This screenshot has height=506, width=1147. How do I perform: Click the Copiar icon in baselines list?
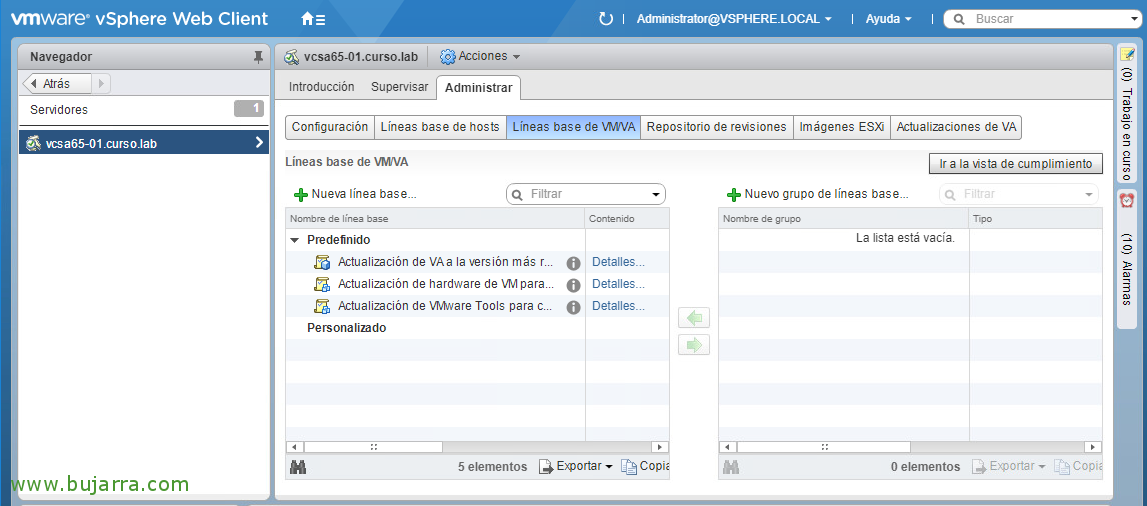(x=628, y=467)
